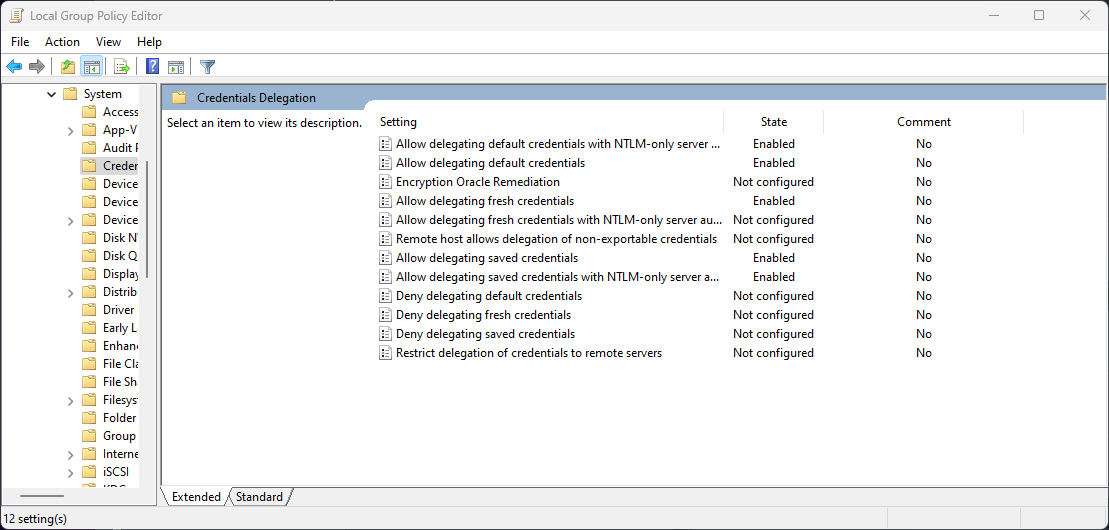Collapse the System tree node
The image size is (1109, 530).
[51, 93]
